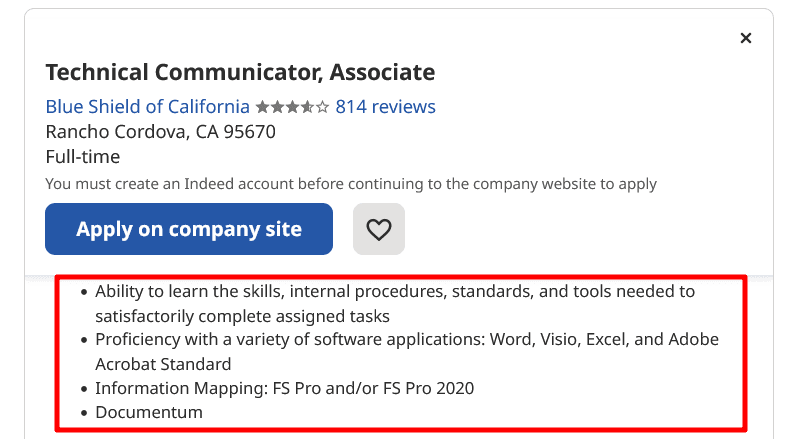Click the Documentum bullet item
The width and height of the screenshot is (801, 439).
(x=149, y=412)
